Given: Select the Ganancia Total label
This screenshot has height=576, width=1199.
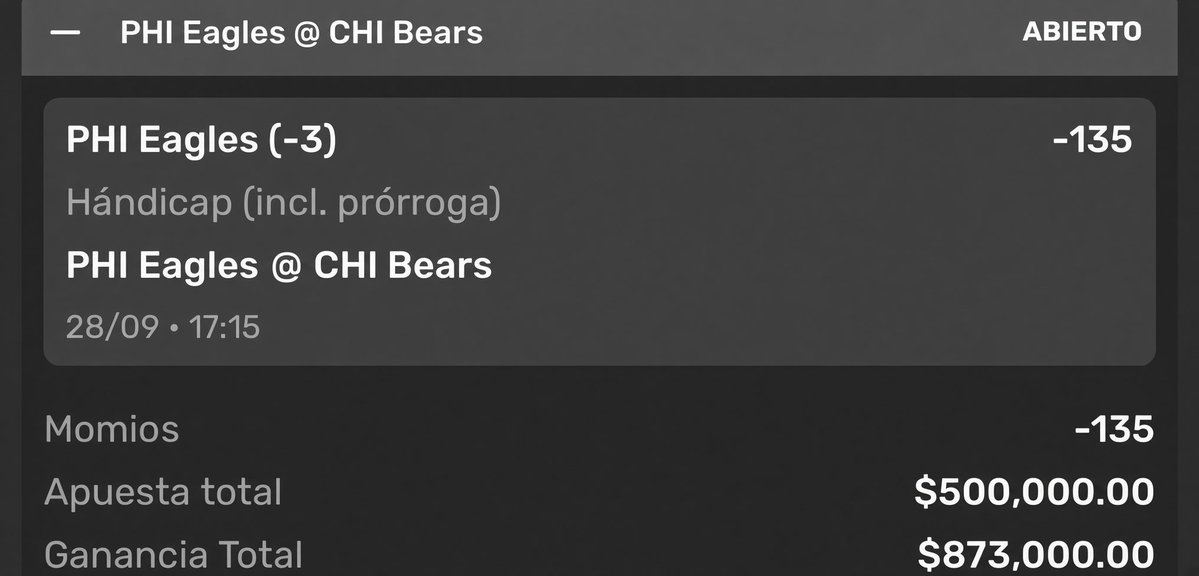Looking at the screenshot, I should pos(174,555).
